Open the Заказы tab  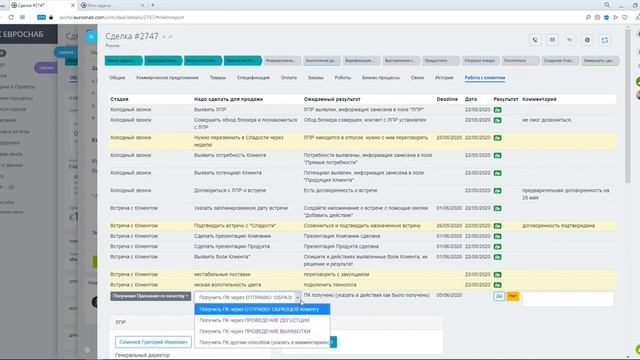[x=316, y=78]
